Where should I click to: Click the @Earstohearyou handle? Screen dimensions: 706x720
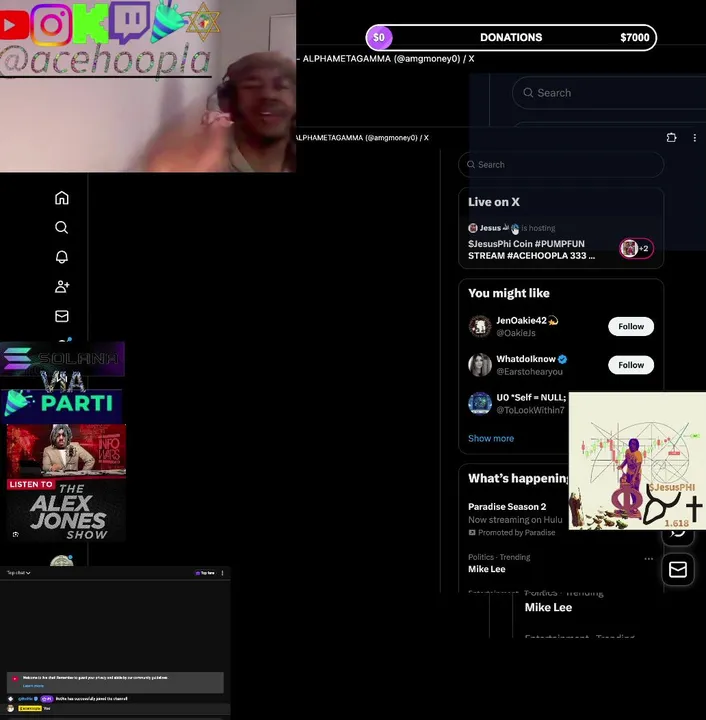[x=529, y=371]
